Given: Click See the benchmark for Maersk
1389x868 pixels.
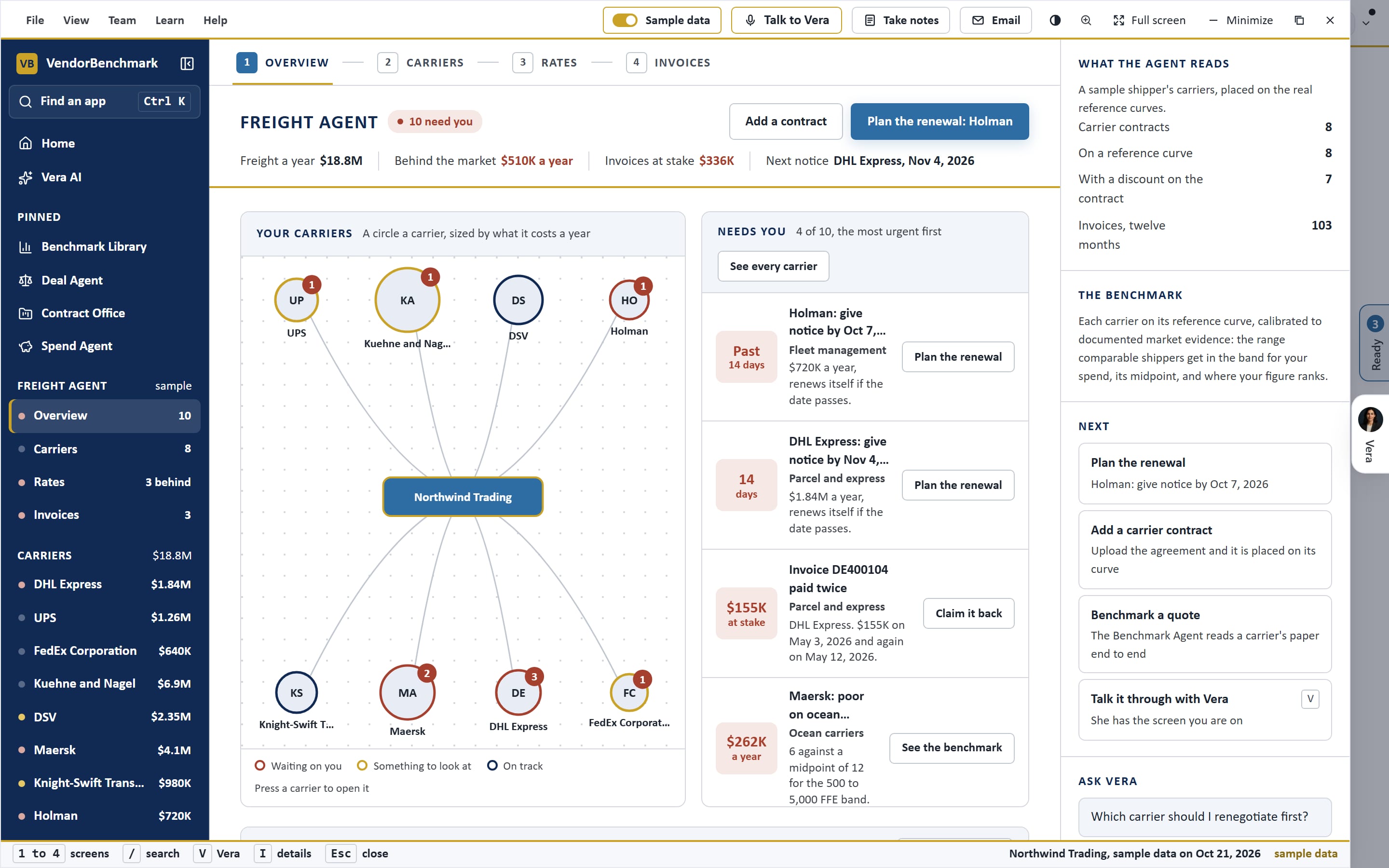Looking at the screenshot, I should pos(952,748).
